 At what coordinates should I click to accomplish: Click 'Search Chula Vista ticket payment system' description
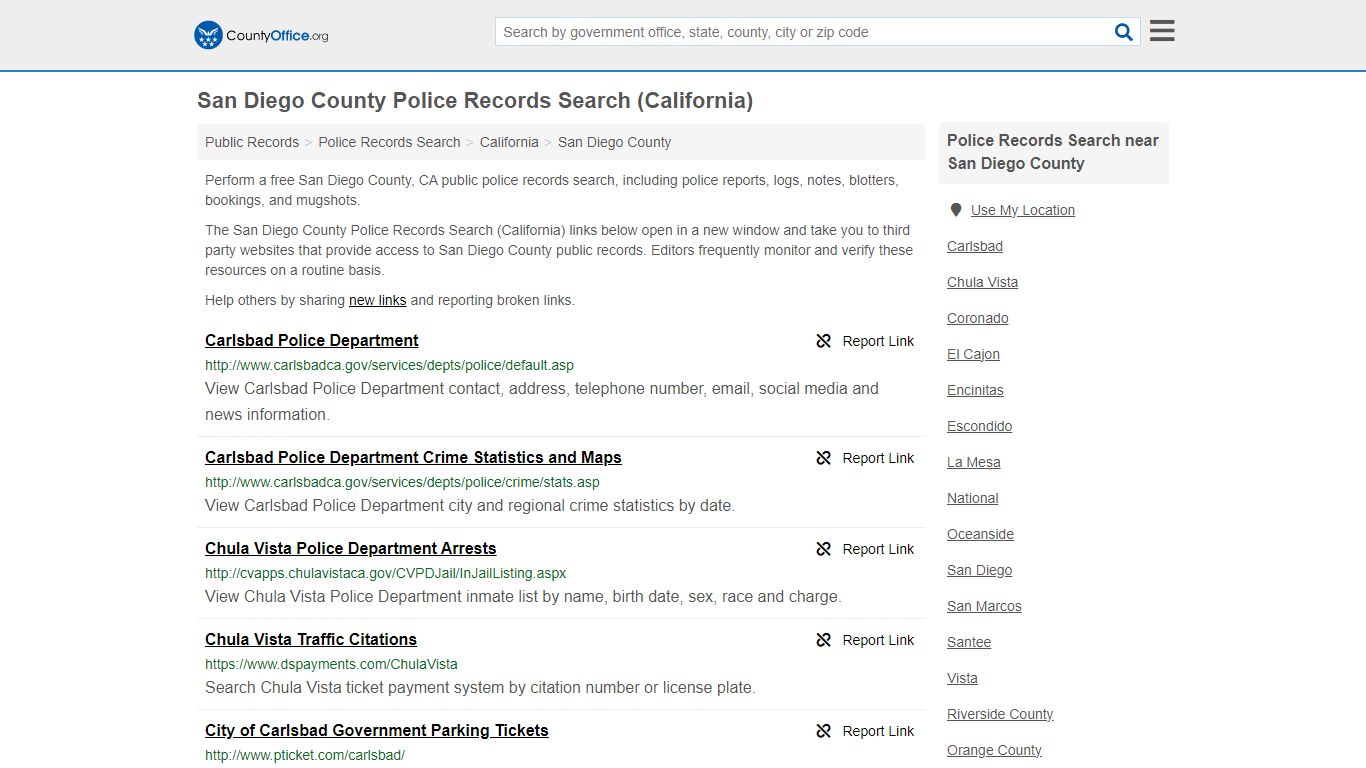click(480, 687)
